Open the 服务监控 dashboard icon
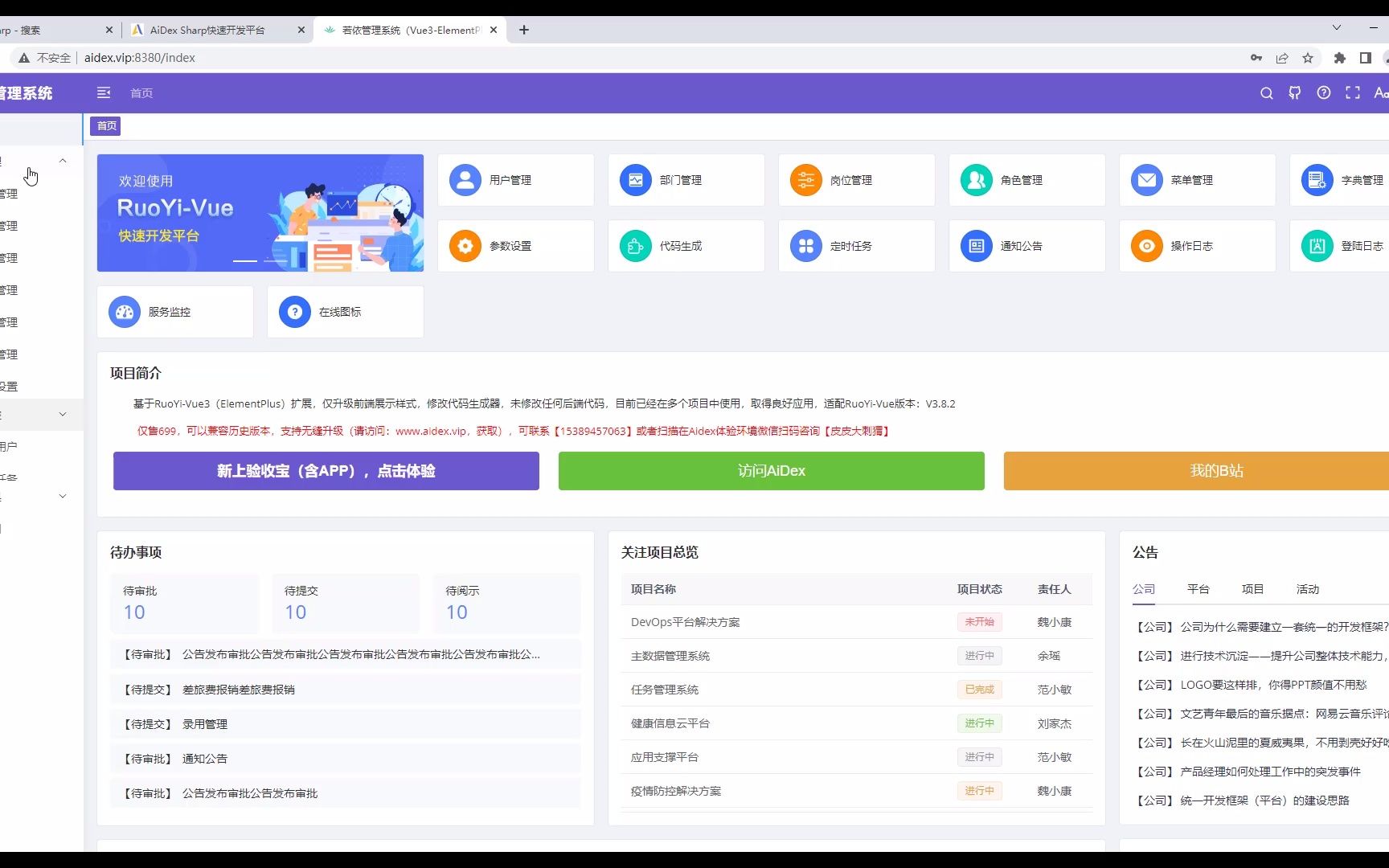The height and width of the screenshot is (868, 1389). [125, 312]
